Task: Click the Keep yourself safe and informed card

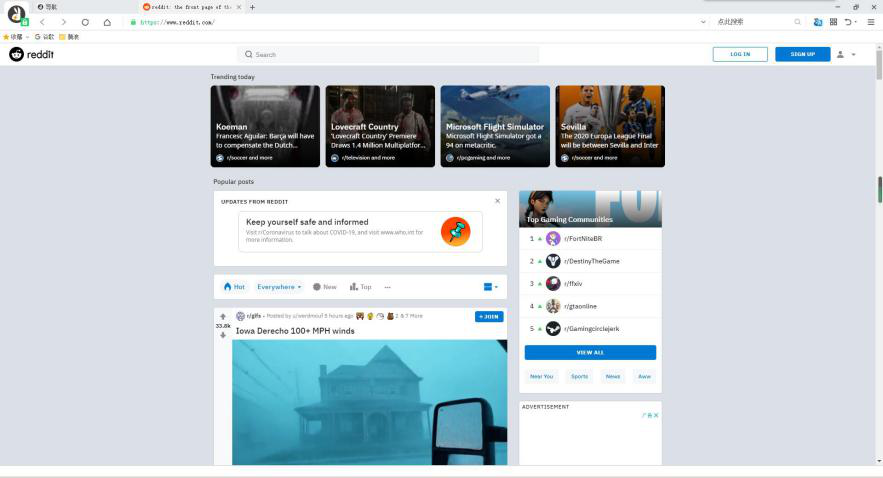Action: (x=360, y=231)
